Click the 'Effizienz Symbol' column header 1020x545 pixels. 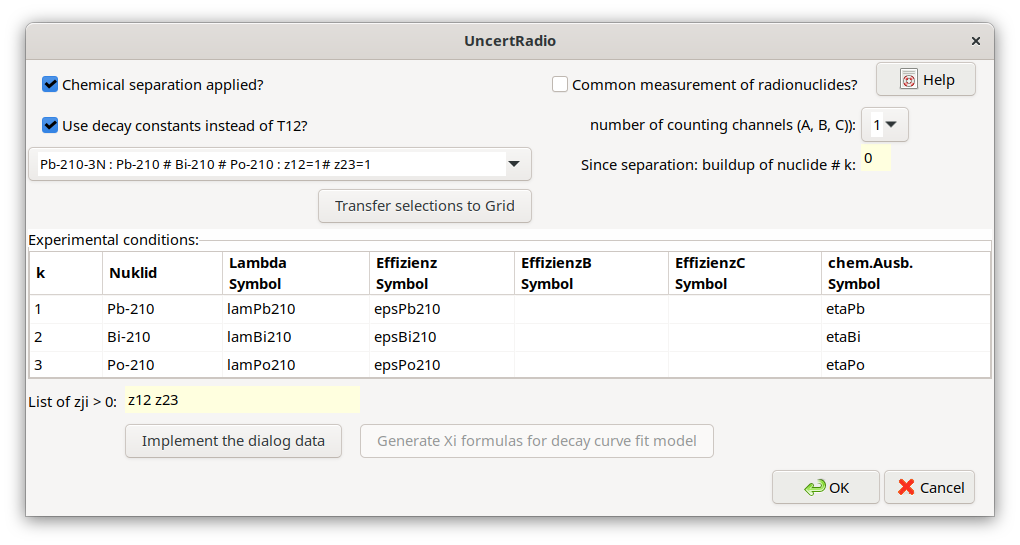(442, 273)
